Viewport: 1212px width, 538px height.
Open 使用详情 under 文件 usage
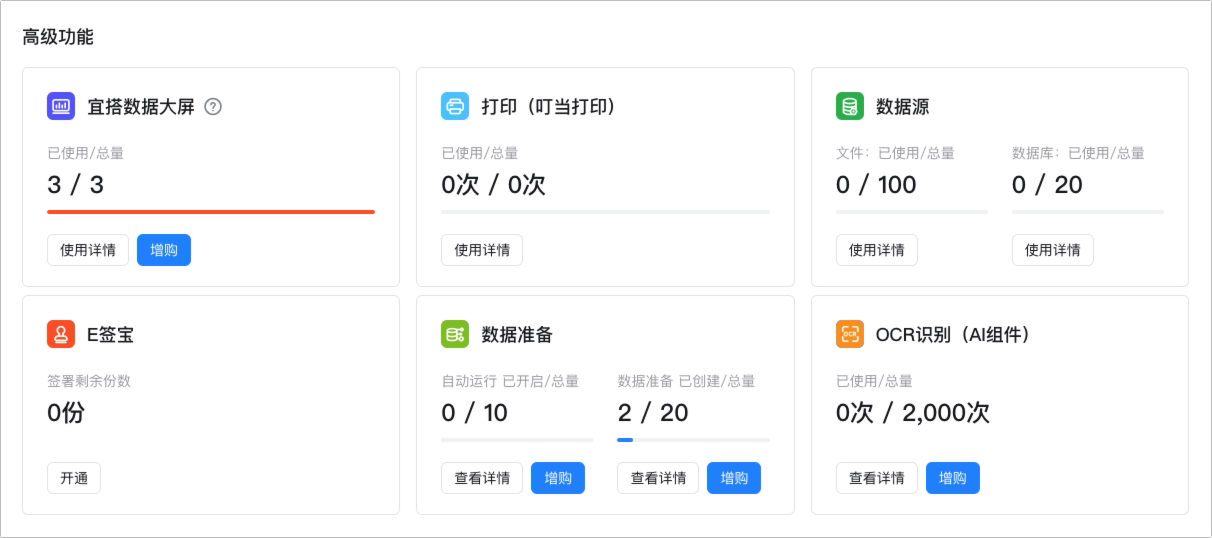877,250
